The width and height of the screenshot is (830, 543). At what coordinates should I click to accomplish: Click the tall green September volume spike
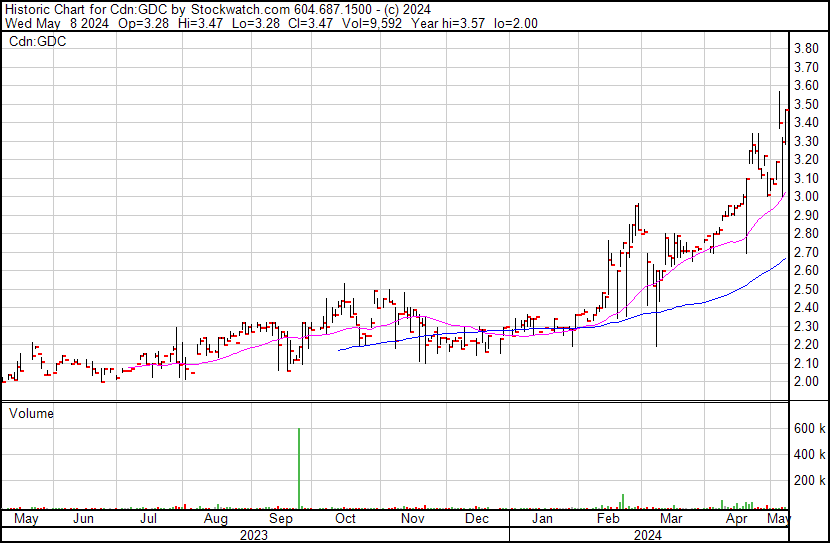299,468
